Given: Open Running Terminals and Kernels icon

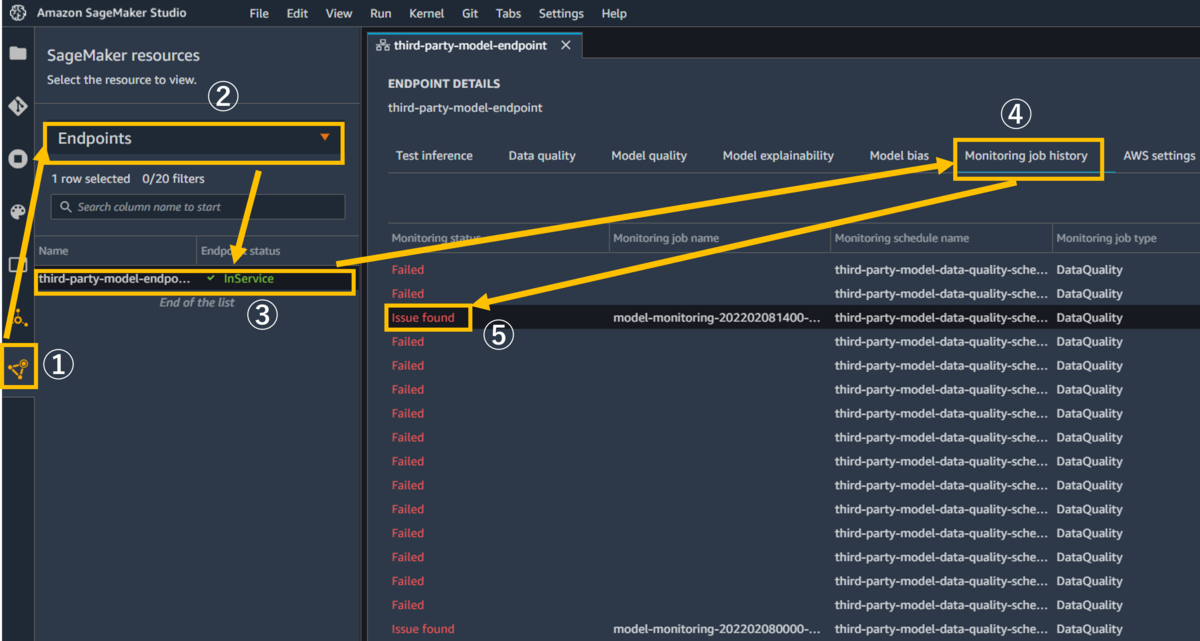Looking at the screenshot, I should 17,158.
